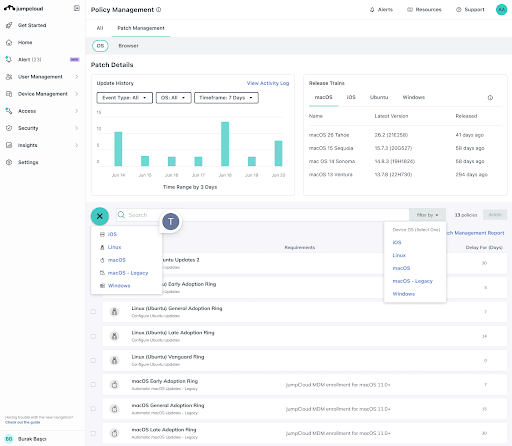512x446 pixels.
Task: Filter by macOS - Legacy in Device OS list
Action: [413, 281]
